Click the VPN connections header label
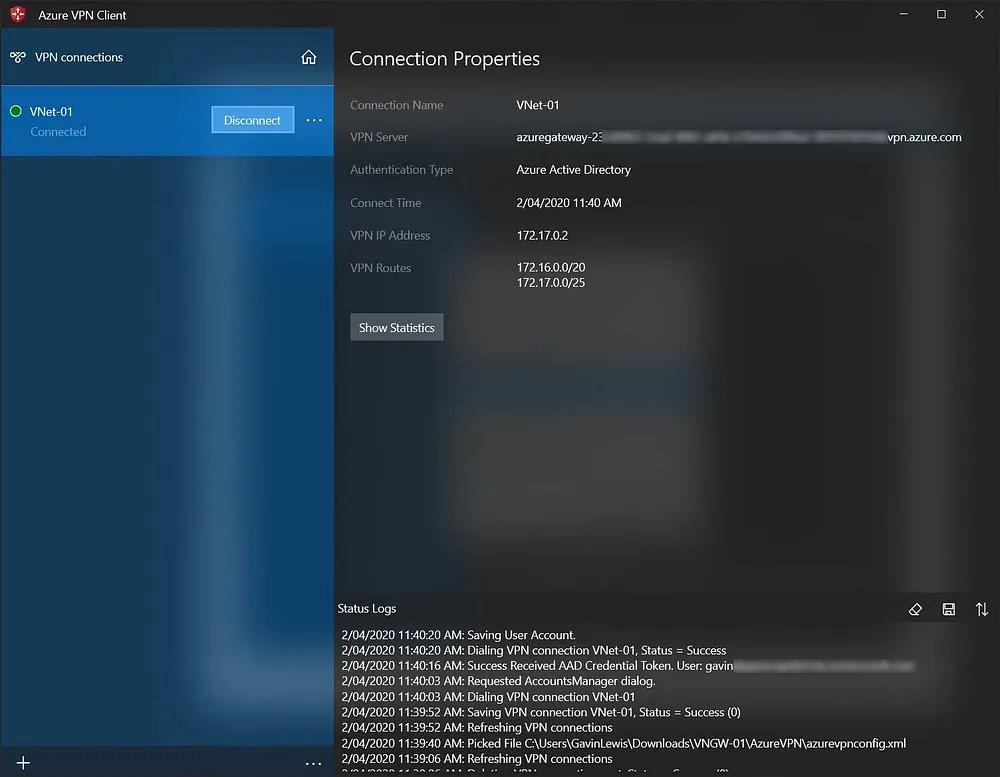 pos(79,57)
